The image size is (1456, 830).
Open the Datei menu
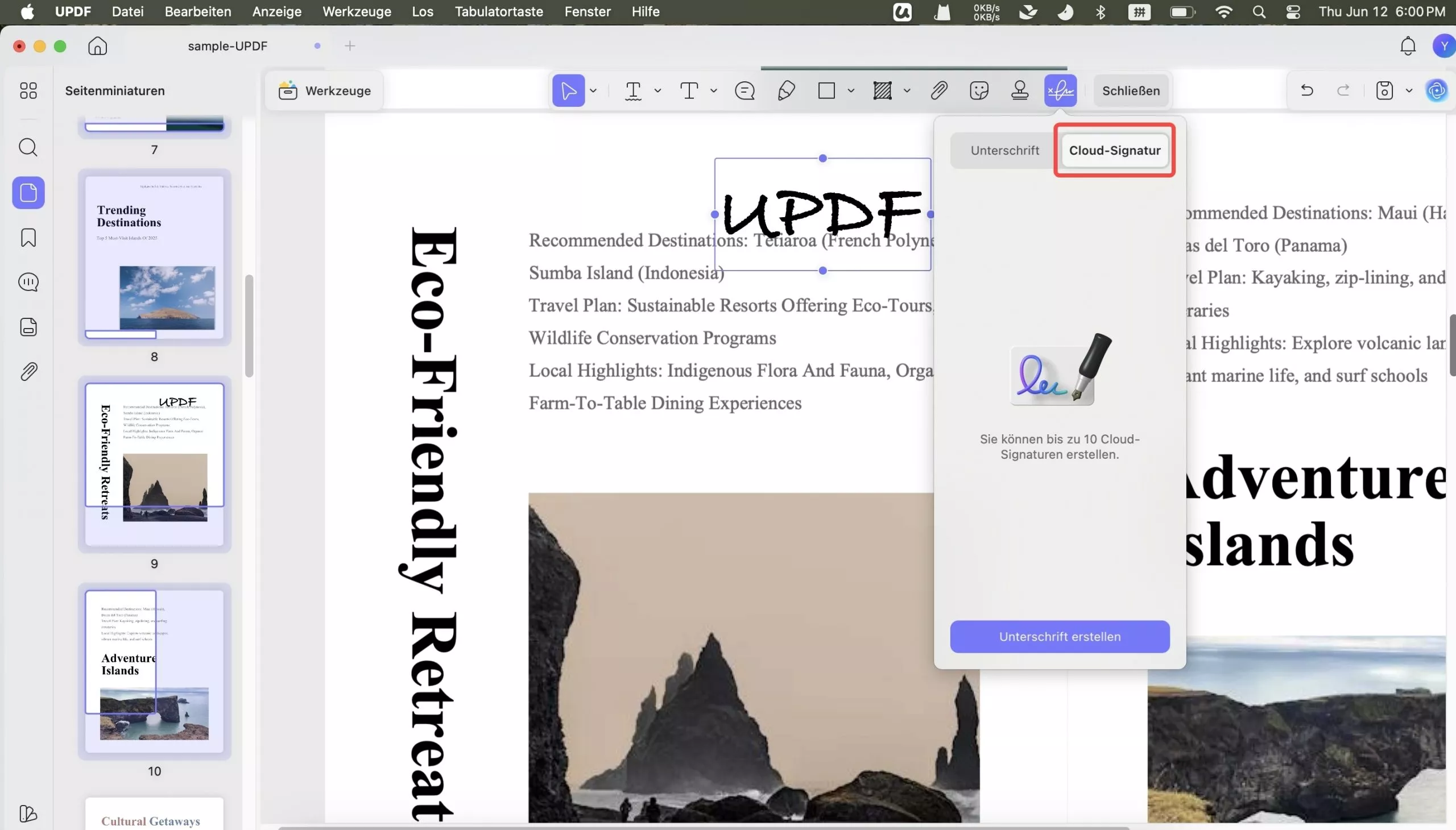click(128, 11)
